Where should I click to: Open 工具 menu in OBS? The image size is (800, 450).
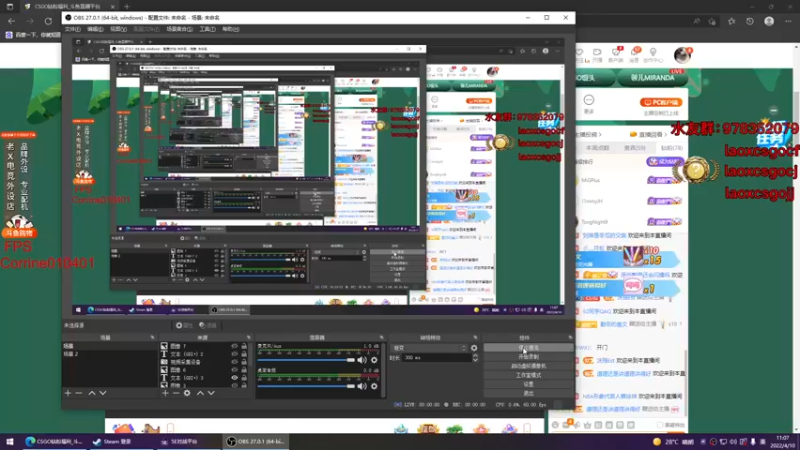pos(207,29)
